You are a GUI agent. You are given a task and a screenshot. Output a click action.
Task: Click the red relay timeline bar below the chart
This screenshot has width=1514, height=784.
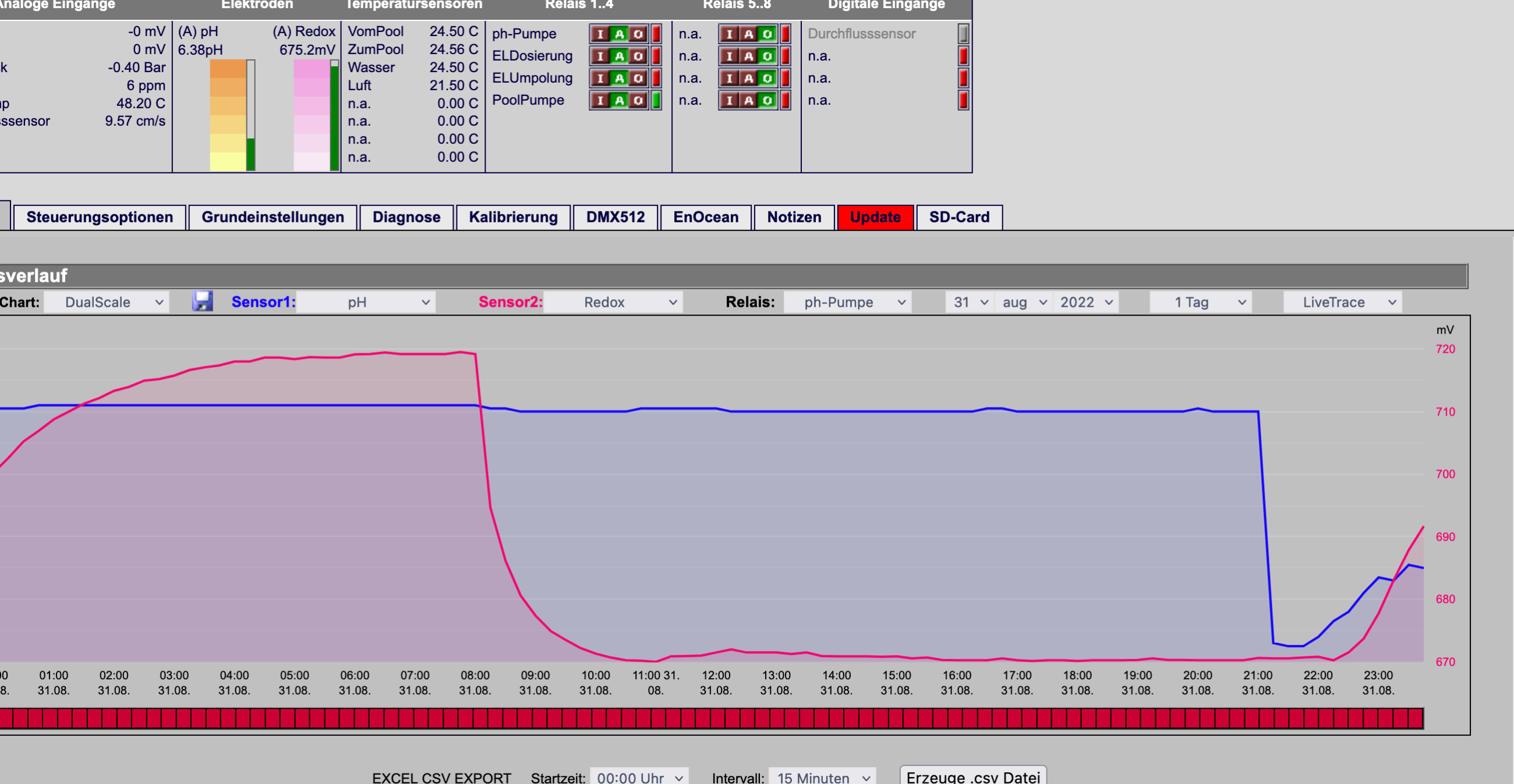pos(711,718)
